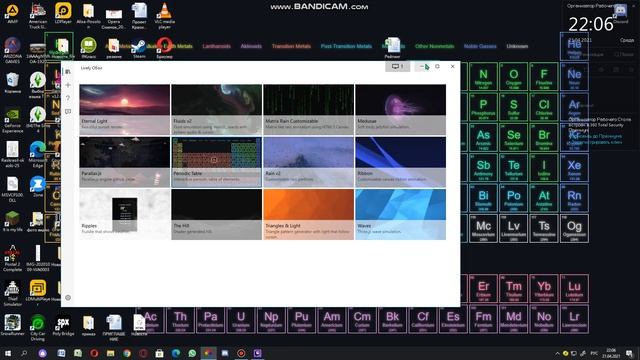This screenshot has width=640, height=360.
Task: Open the GeForce Experience desktop shortcut
Action: click(x=12, y=120)
